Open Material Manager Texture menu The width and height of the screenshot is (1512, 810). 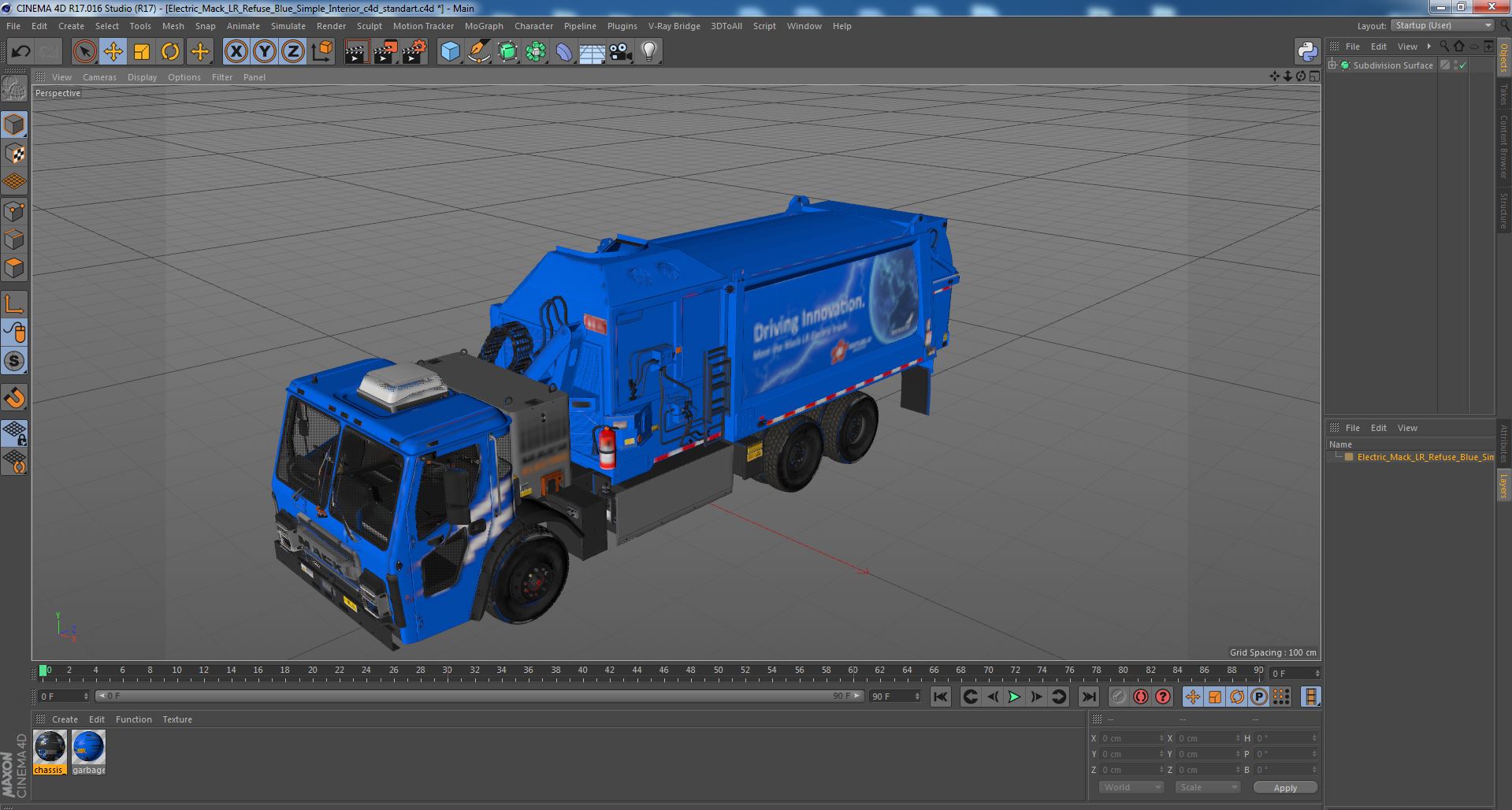click(x=177, y=719)
